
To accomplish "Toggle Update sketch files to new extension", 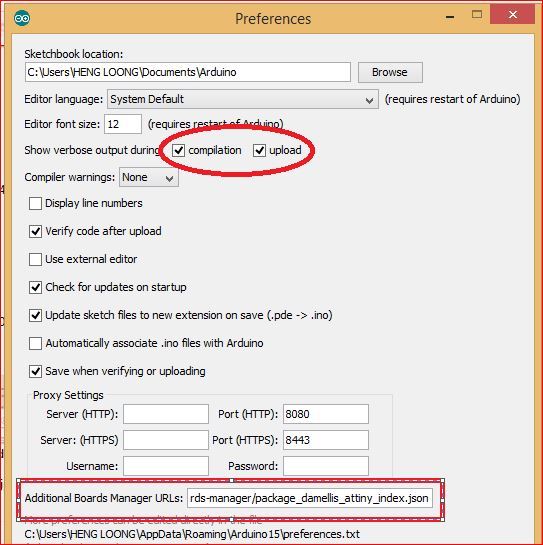I will (35, 315).
